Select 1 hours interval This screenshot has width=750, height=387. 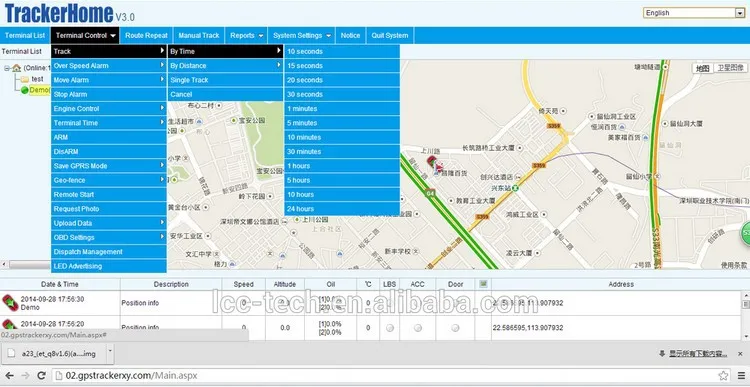click(342, 166)
